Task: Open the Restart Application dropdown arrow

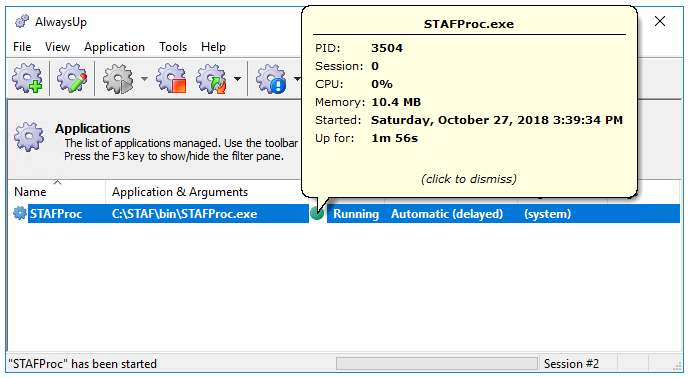Action: coord(237,79)
